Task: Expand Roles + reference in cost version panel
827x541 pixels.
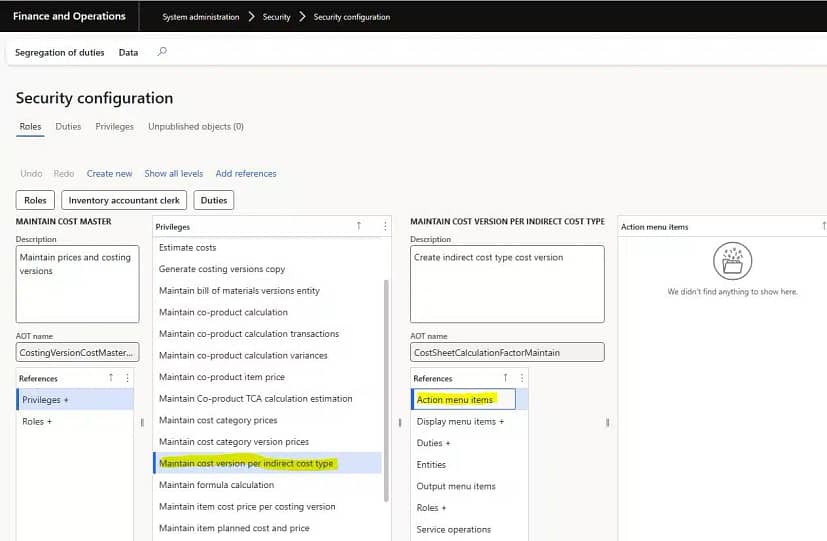Action: tap(469, 508)
